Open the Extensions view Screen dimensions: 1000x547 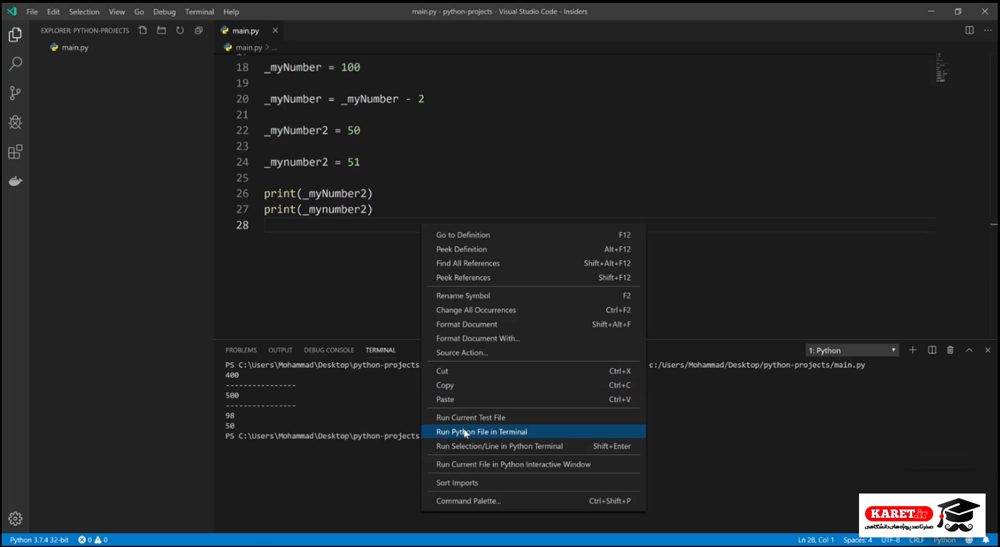click(15, 152)
